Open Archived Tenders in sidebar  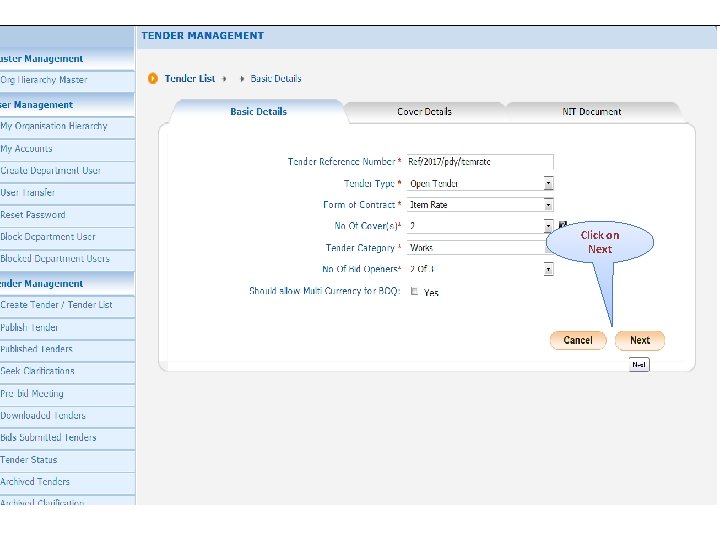click(x=67, y=482)
